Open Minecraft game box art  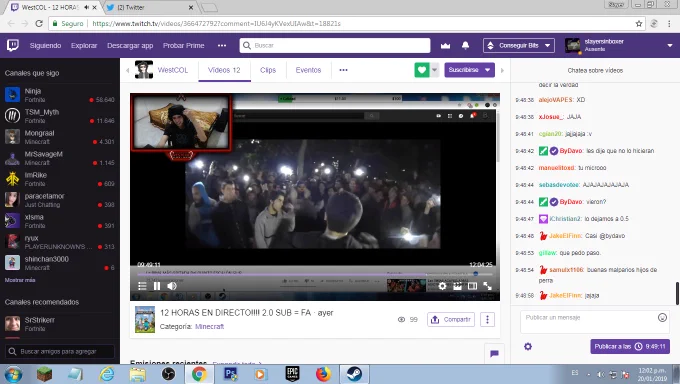pos(145,319)
